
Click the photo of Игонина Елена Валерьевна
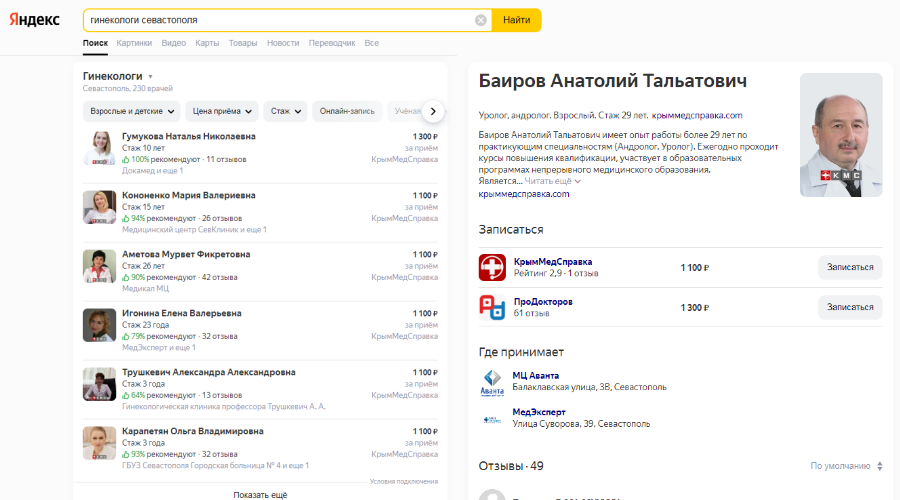tap(99, 325)
